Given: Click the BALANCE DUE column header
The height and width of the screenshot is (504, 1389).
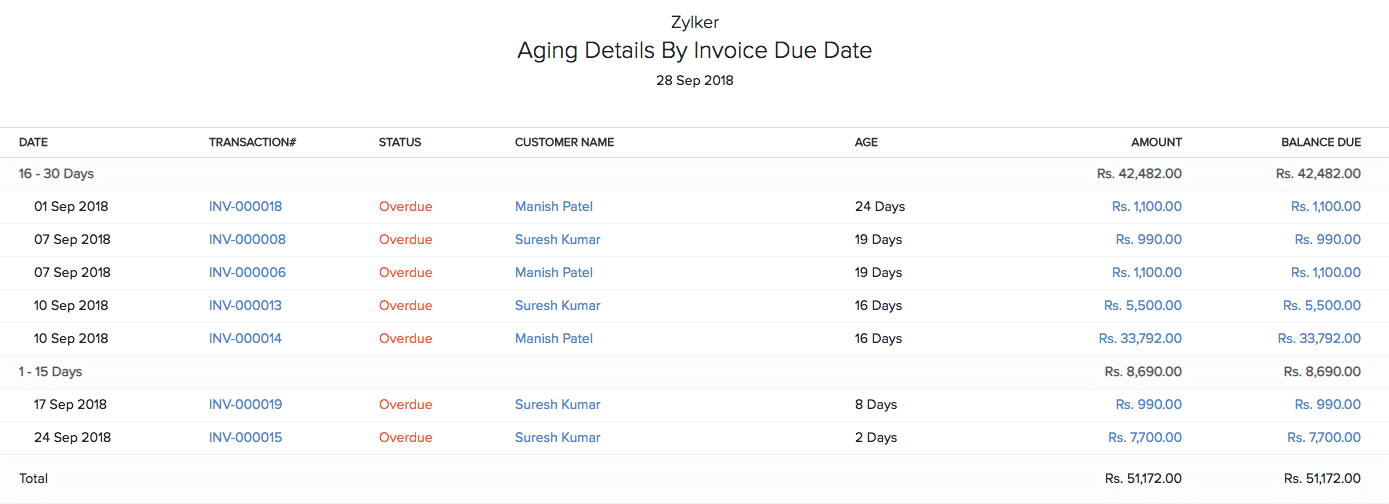Looking at the screenshot, I should click(x=1320, y=142).
